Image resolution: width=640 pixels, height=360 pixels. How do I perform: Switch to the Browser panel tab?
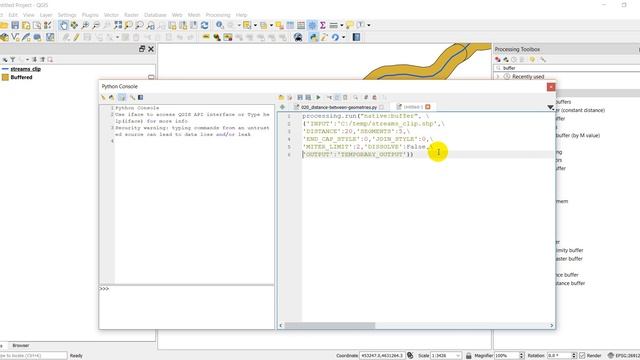pyautogui.click(x=20, y=345)
